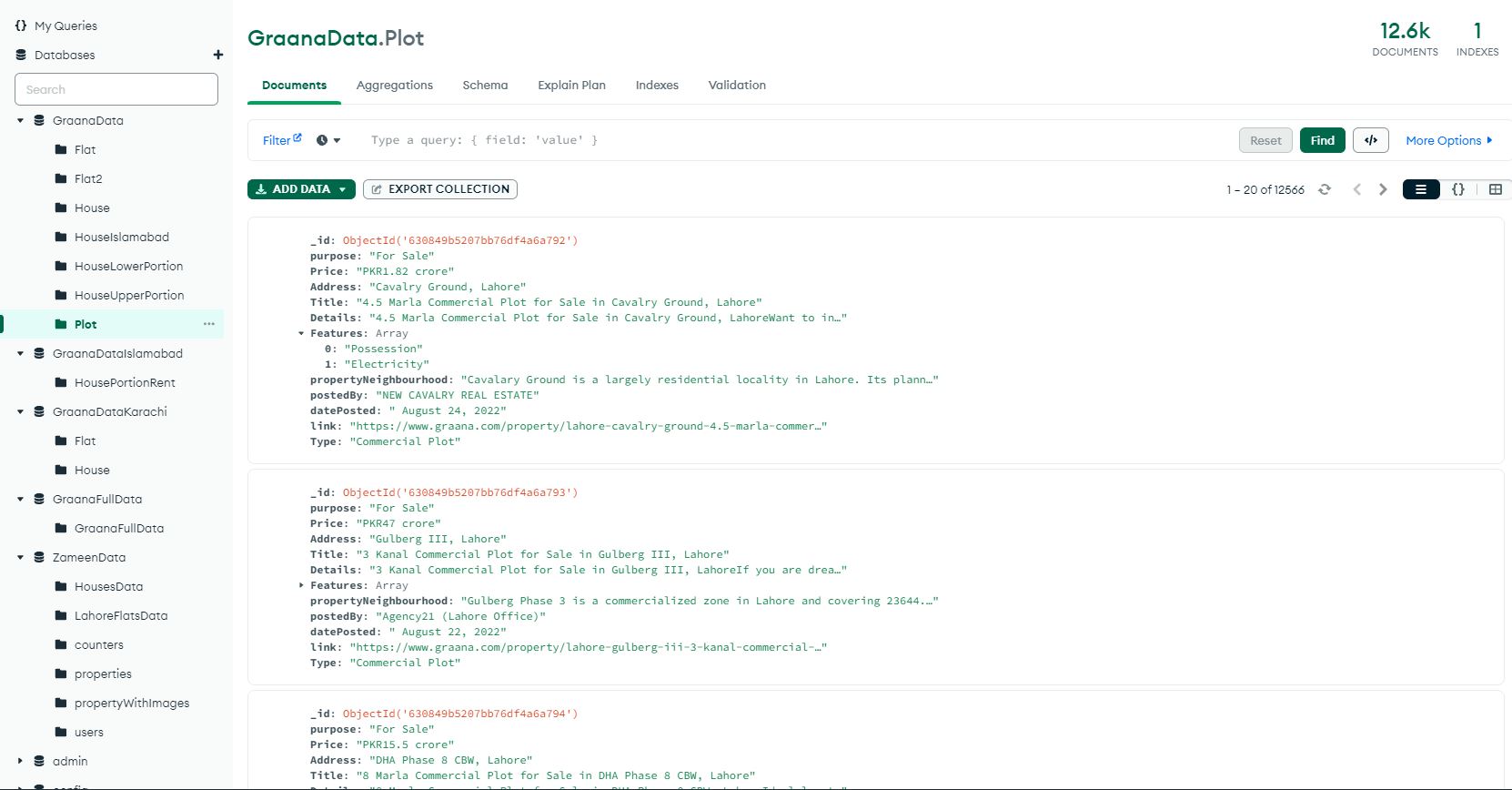Screen dimensions: 1512x790
Task: Switch to the Explain Plan tab
Action: click(x=571, y=85)
